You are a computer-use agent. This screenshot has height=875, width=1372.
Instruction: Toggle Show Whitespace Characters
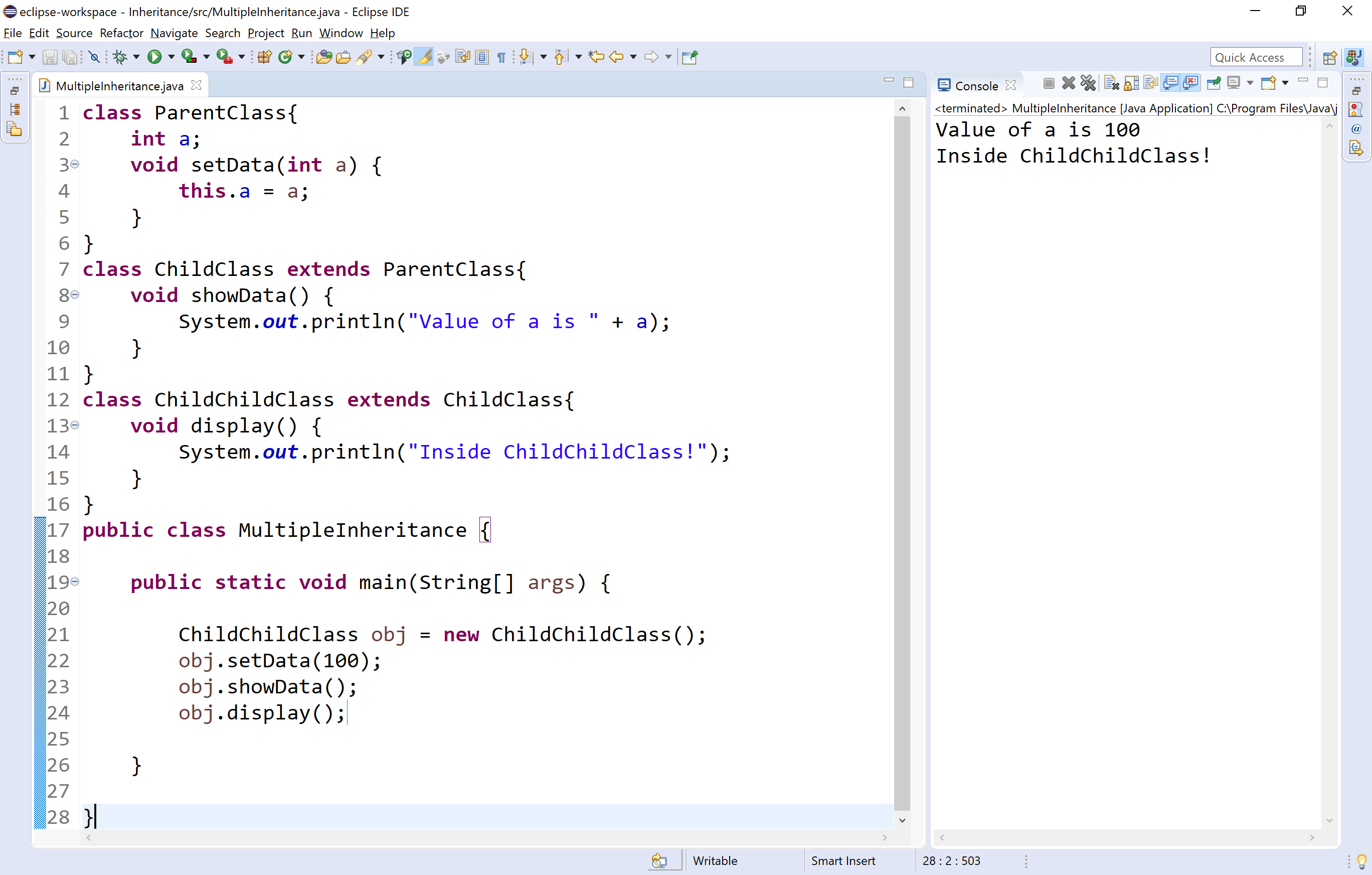[500, 56]
